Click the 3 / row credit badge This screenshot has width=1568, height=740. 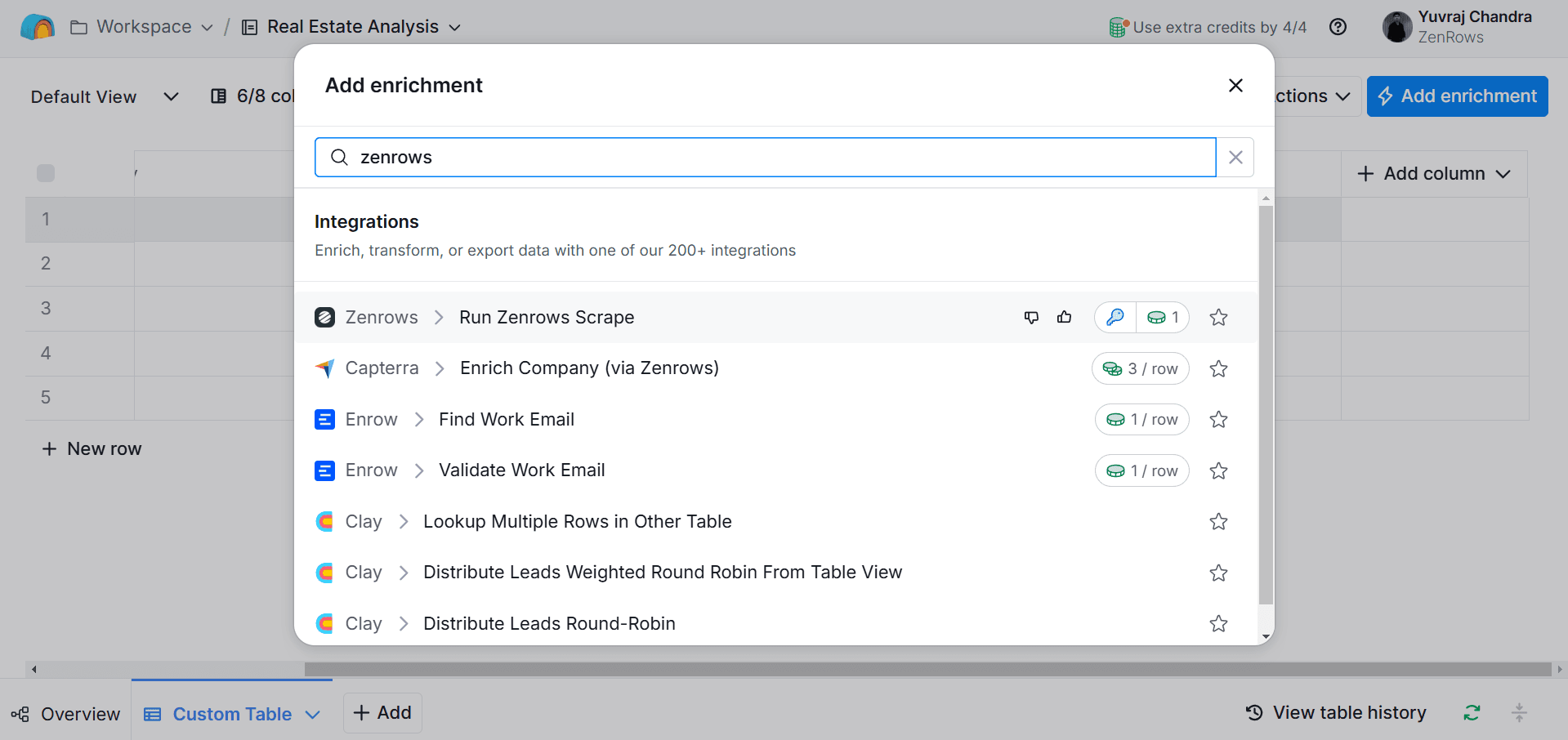(x=1140, y=368)
